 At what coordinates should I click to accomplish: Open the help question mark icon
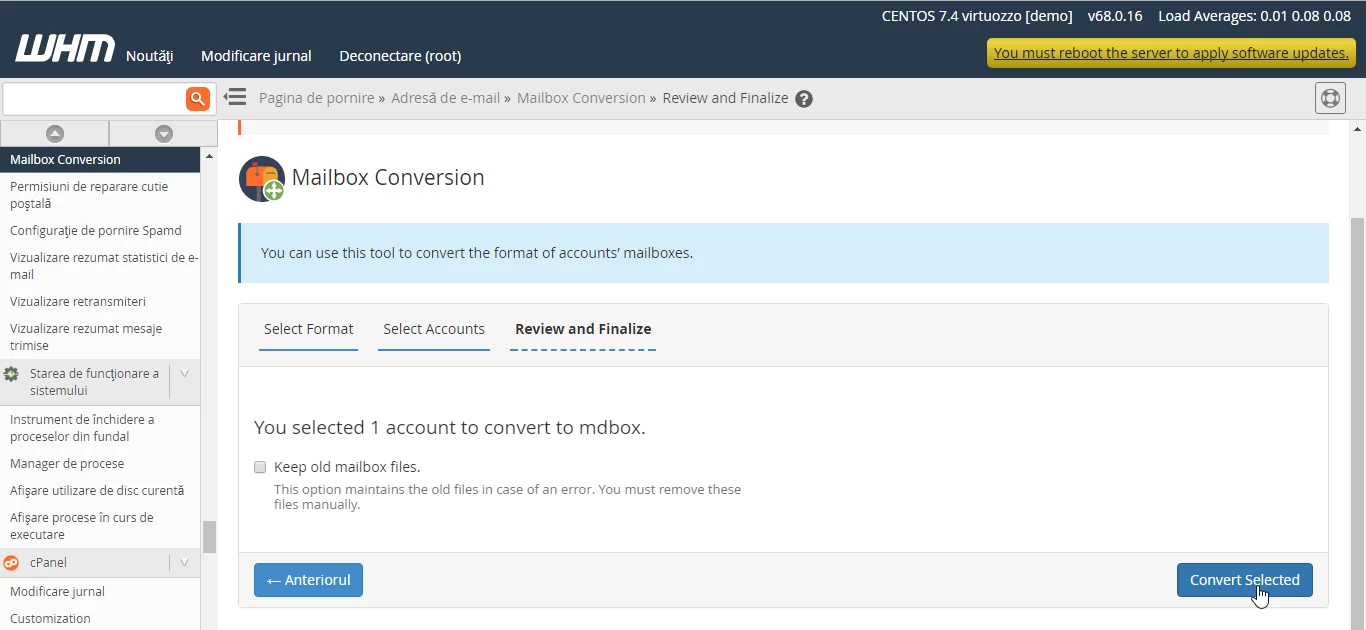coord(804,99)
